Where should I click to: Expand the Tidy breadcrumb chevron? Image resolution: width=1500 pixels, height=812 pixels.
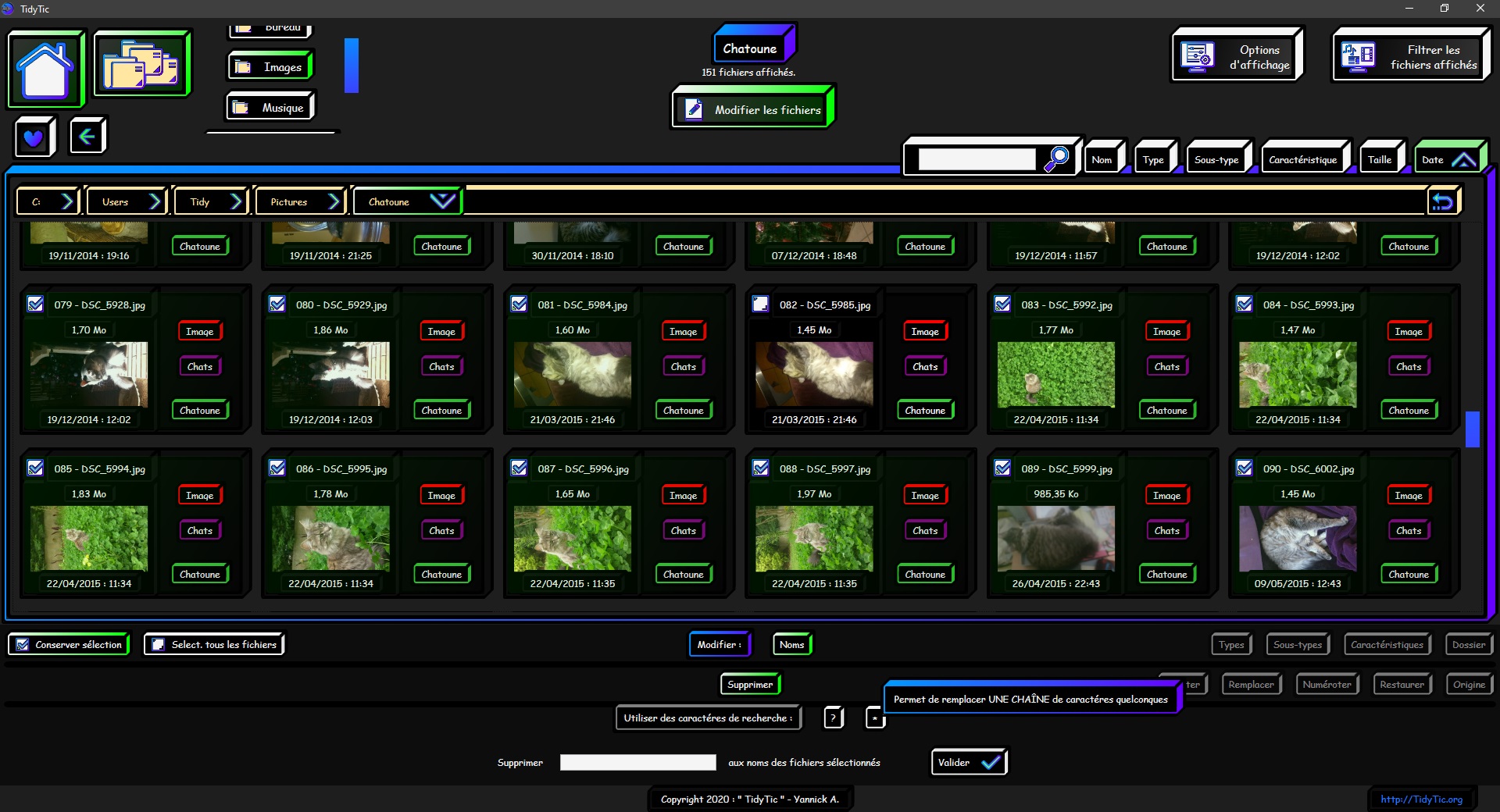(237, 202)
